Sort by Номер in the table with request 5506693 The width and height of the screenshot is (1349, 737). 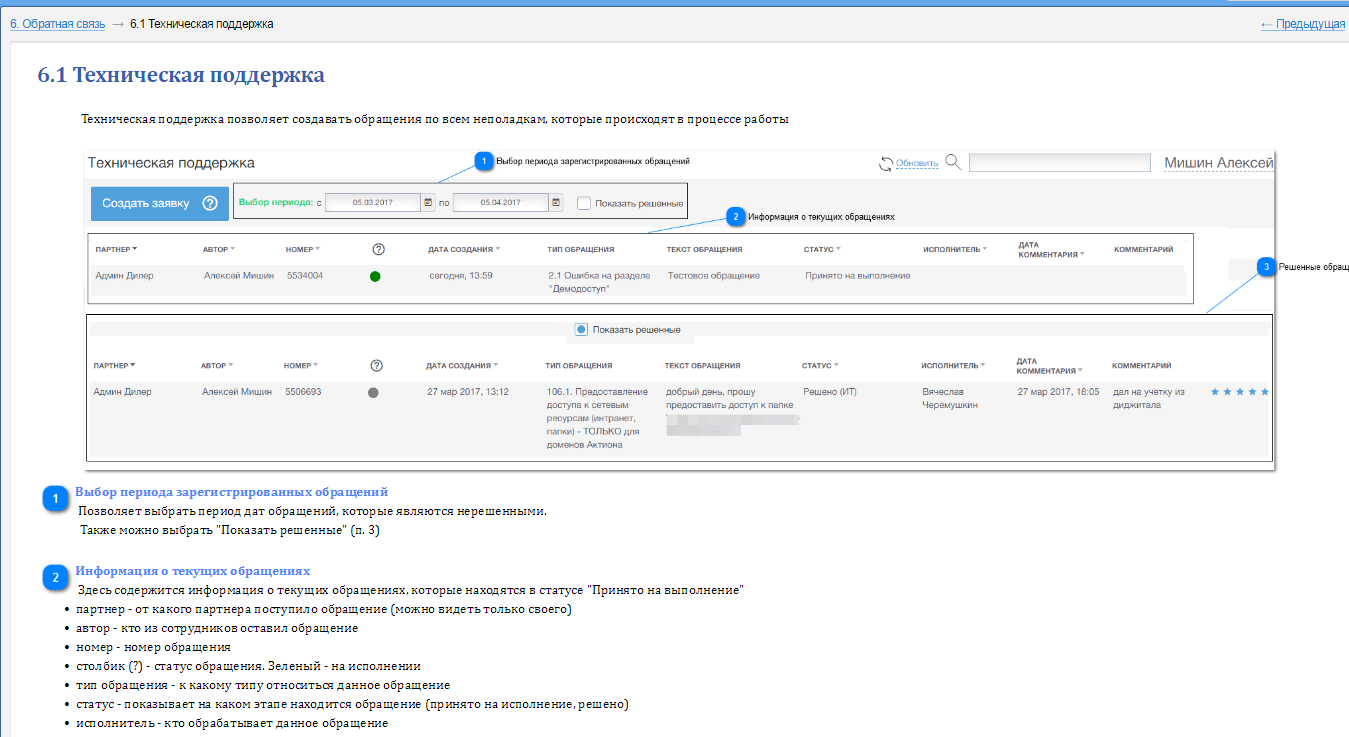301,366
